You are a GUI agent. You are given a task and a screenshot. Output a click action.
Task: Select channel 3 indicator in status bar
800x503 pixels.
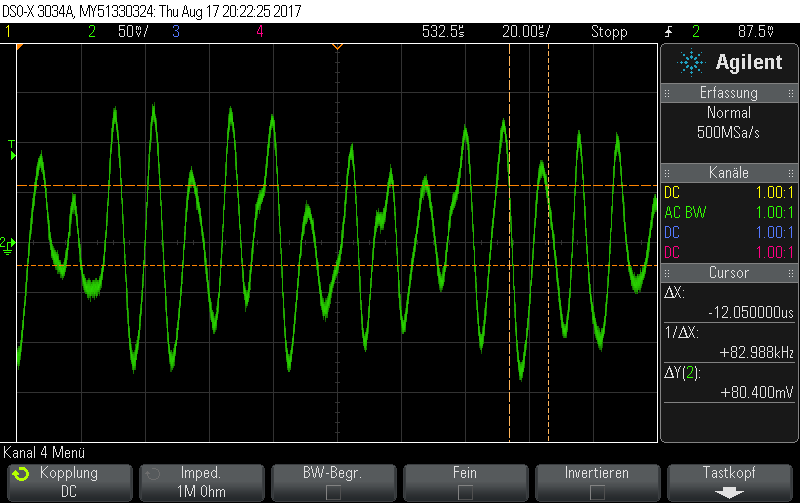tap(176, 32)
